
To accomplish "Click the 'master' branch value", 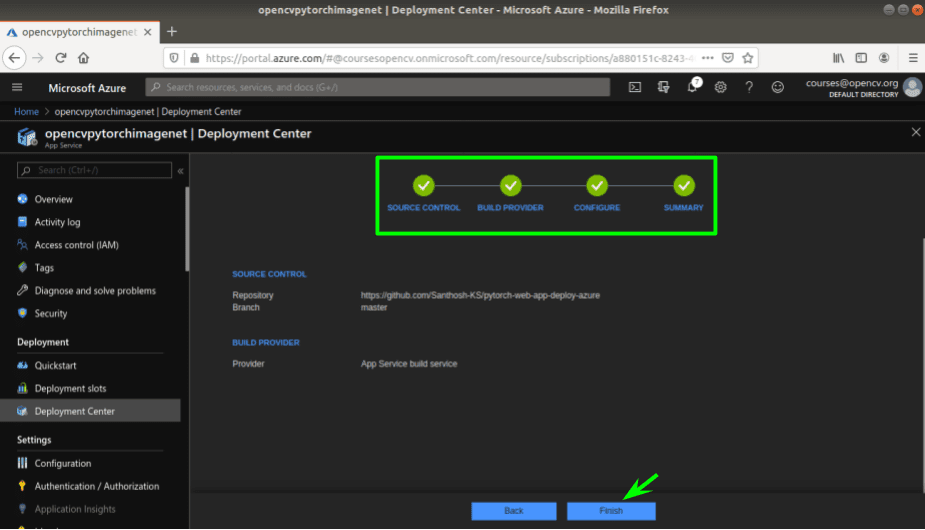I will tap(374, 307).
